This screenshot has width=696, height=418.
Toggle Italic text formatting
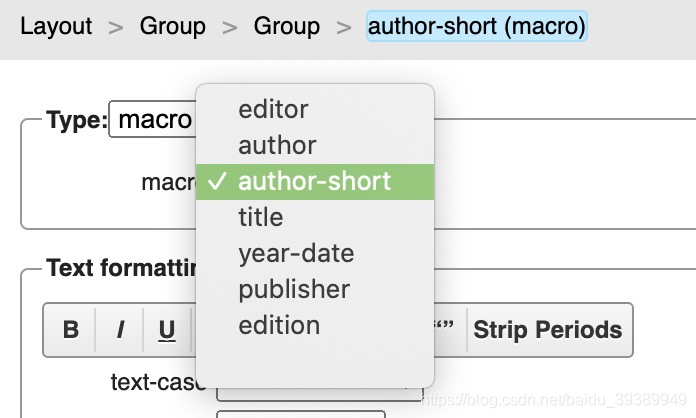119,330
